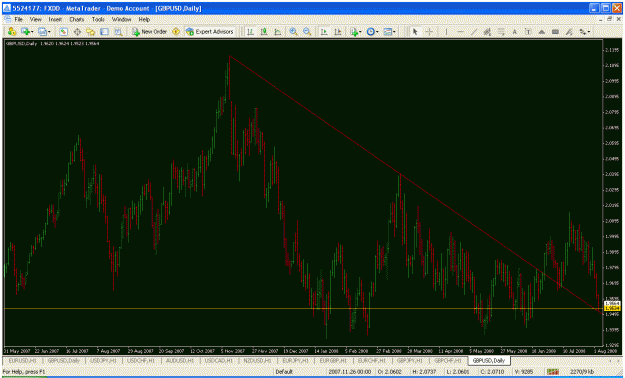Switch to the USDCAD,H1 chart tab

click(219, 360)
